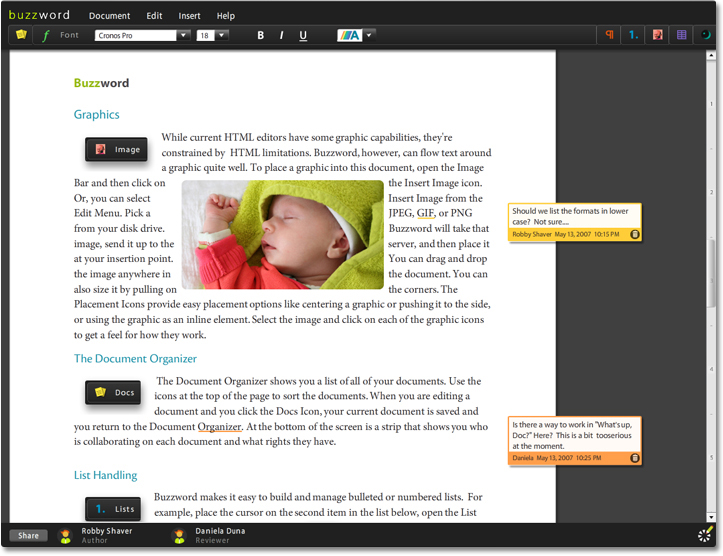Open the font family dropdown arrow
The height and width of the screenshot is (556, 723).
click(x=184, y=35)
